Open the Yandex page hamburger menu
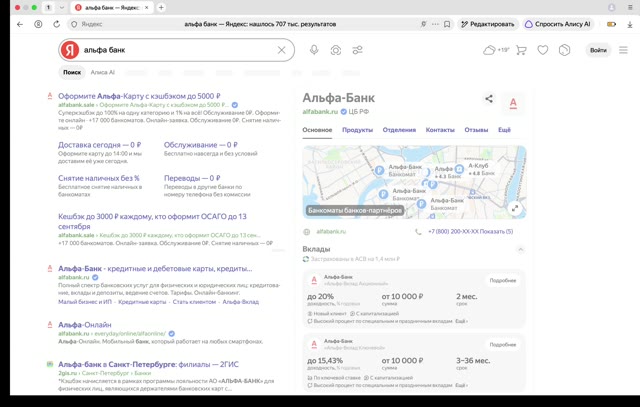Viewport: 640px width, 407px height. 623,50
